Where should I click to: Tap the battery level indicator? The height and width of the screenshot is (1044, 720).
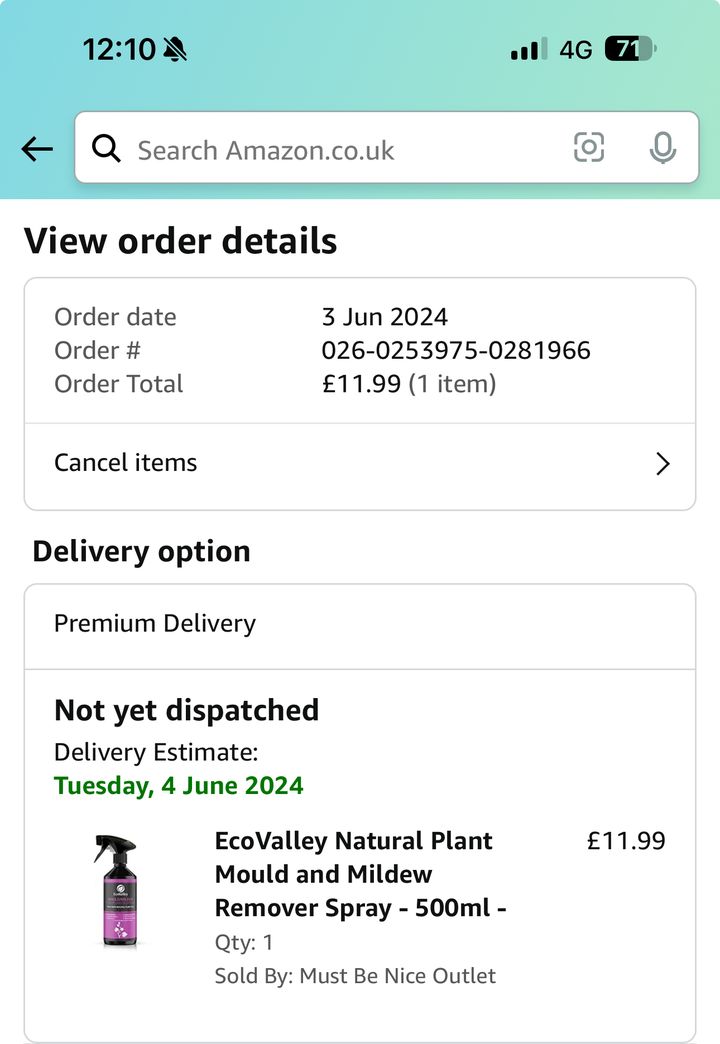pos(631,49)
